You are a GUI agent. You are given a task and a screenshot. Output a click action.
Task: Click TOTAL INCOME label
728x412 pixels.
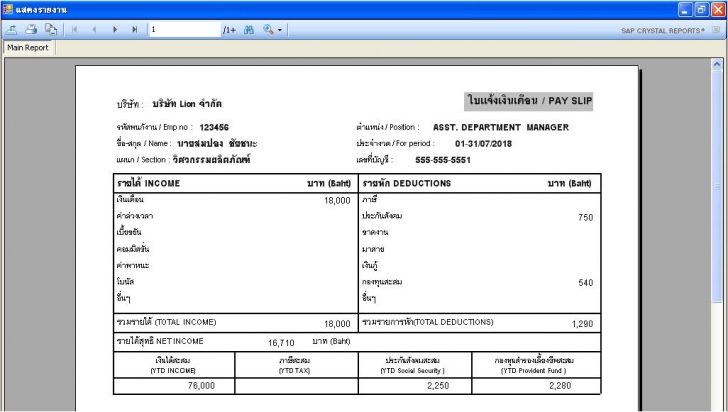pyautogui.click(x=166, y=322)
